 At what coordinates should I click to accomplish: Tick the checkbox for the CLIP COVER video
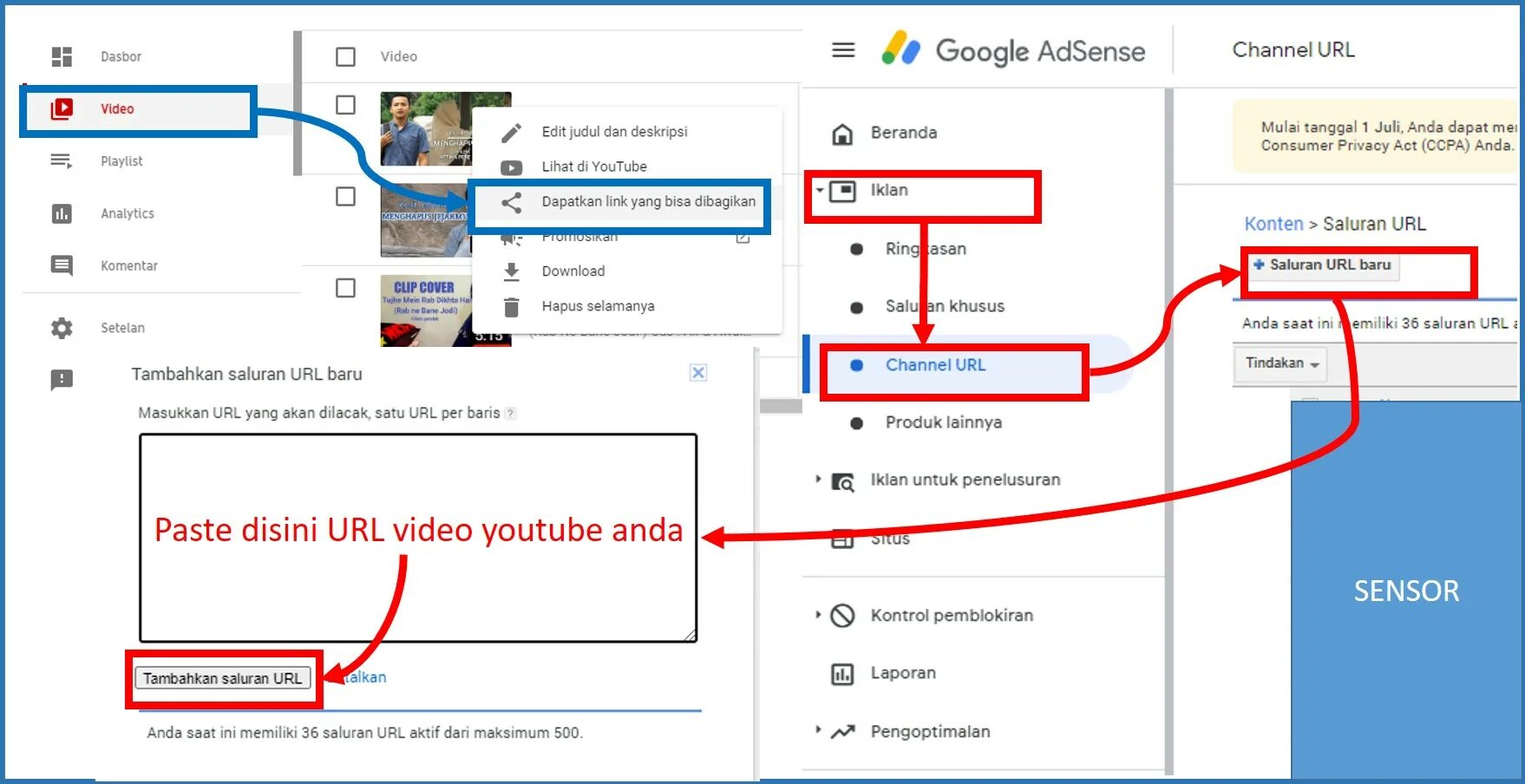pyautogui.click(x=345, y=288)
